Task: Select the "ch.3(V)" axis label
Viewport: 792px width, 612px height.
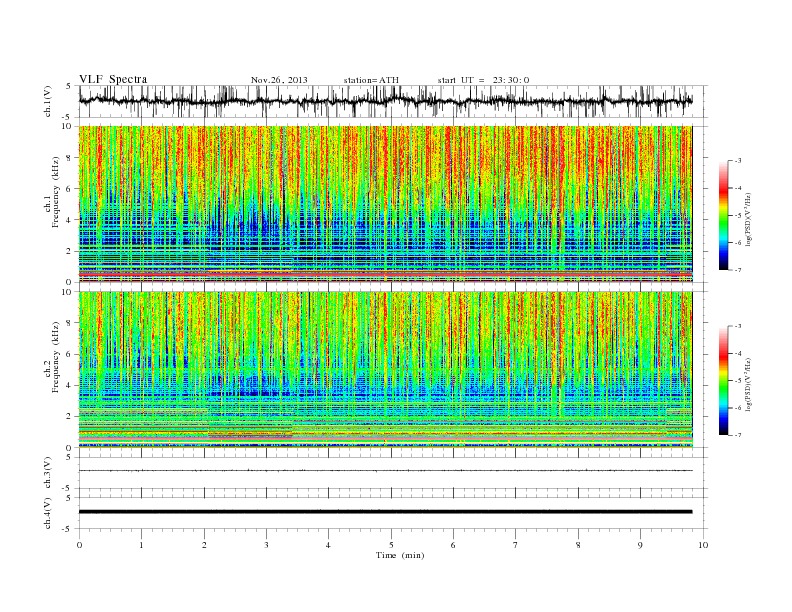Action: [48, 473]
